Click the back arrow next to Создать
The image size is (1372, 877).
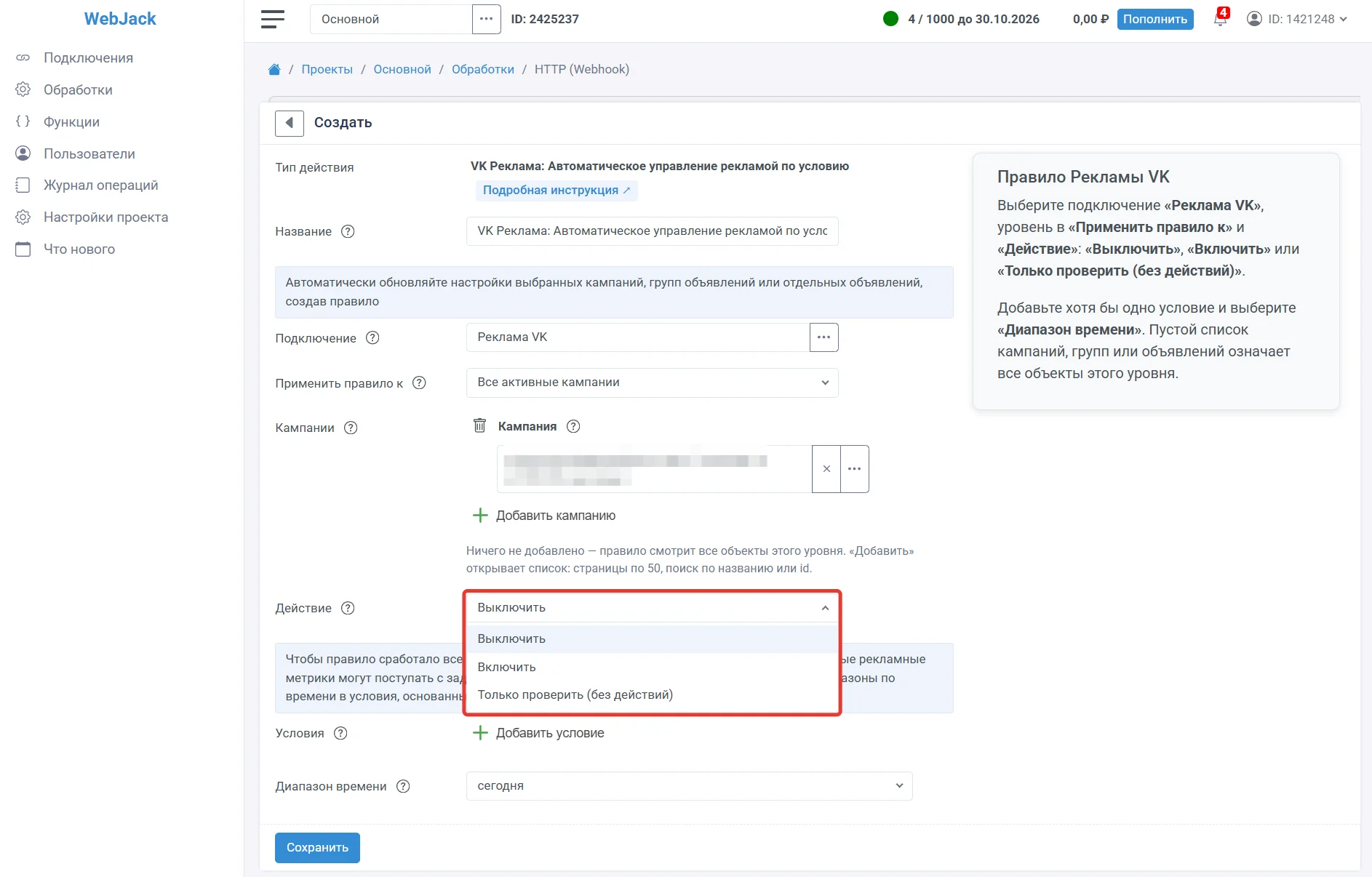[290, 123]
